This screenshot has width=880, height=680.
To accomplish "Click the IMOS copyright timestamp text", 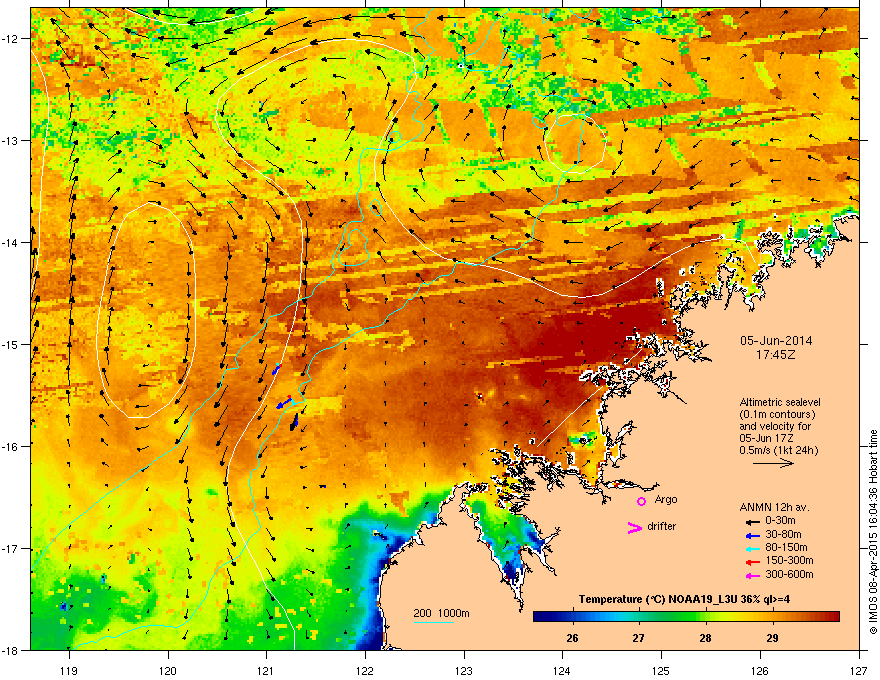I will (x=873, y=532).
